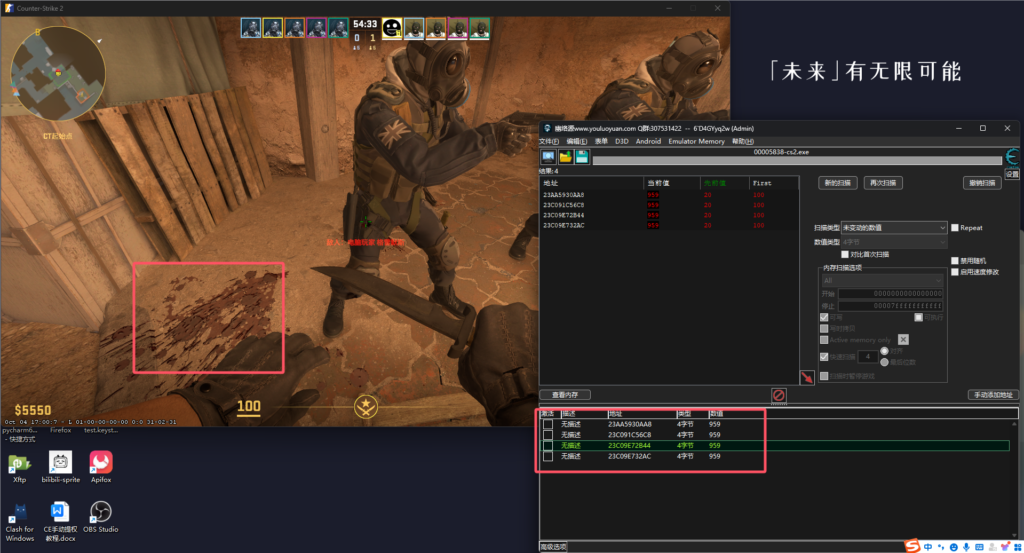1024x553 pixels.
Task: Click the Sogou punctuation toggle icon
Action: point(941,547)
